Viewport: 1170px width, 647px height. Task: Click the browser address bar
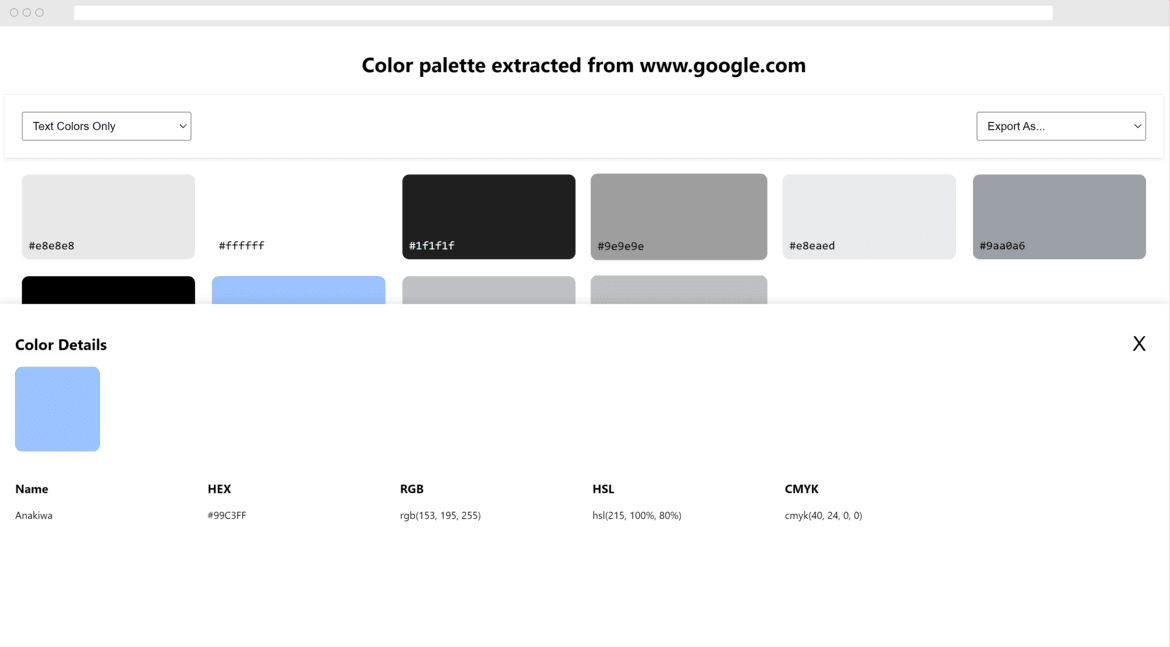563,13
